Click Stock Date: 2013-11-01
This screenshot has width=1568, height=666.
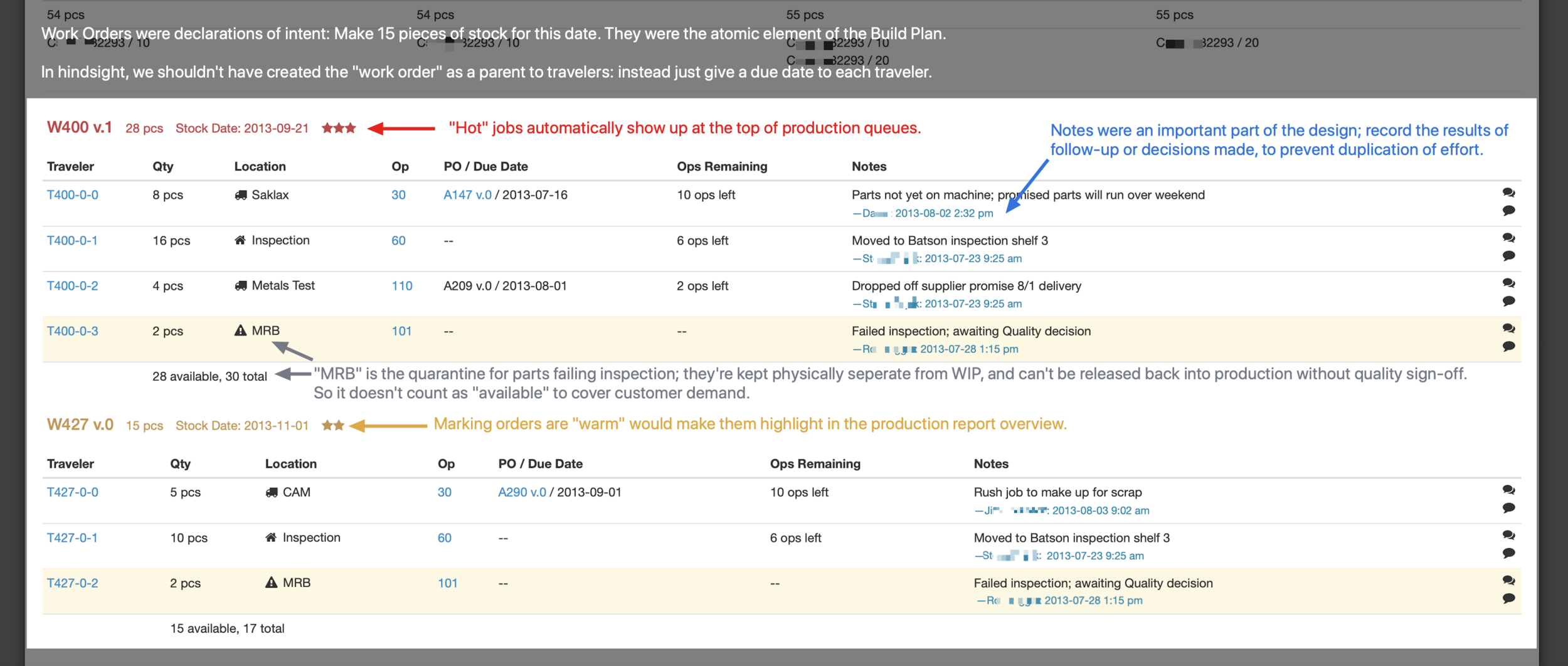click(x=242, y=426)
